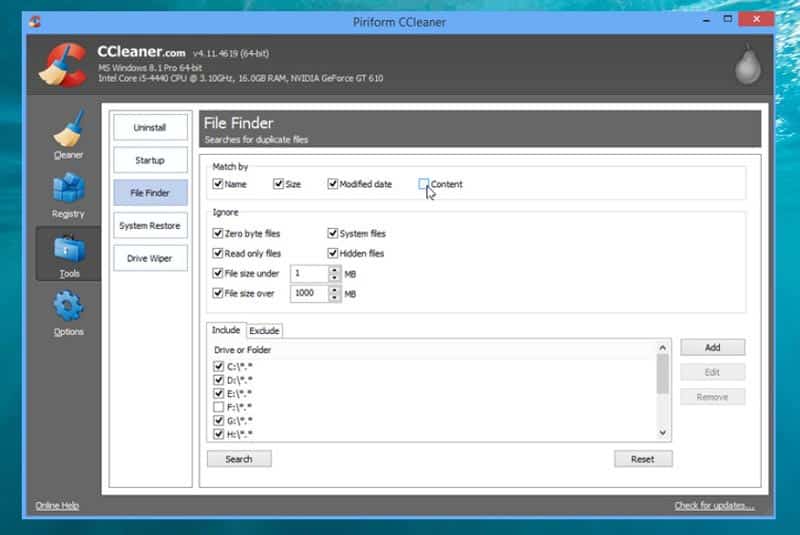The height and width of the screenshot is (535, 800).
Task: Click the title bar application icon
Action: (35, 21)
